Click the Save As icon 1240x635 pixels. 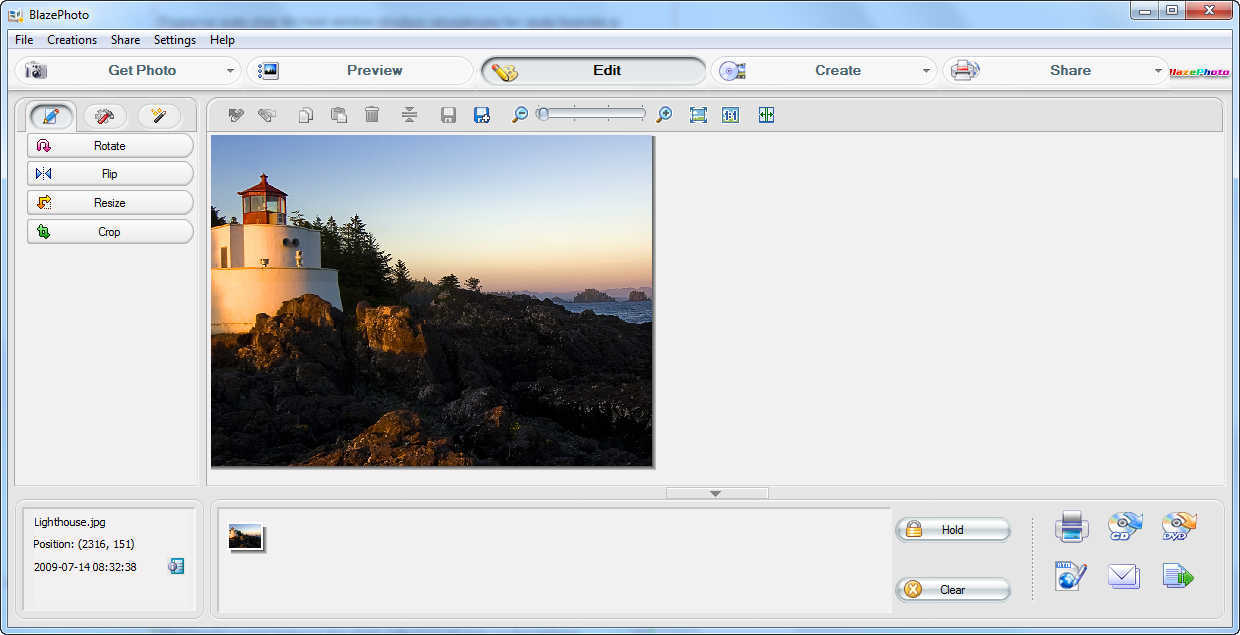click(x=482, y=115)
